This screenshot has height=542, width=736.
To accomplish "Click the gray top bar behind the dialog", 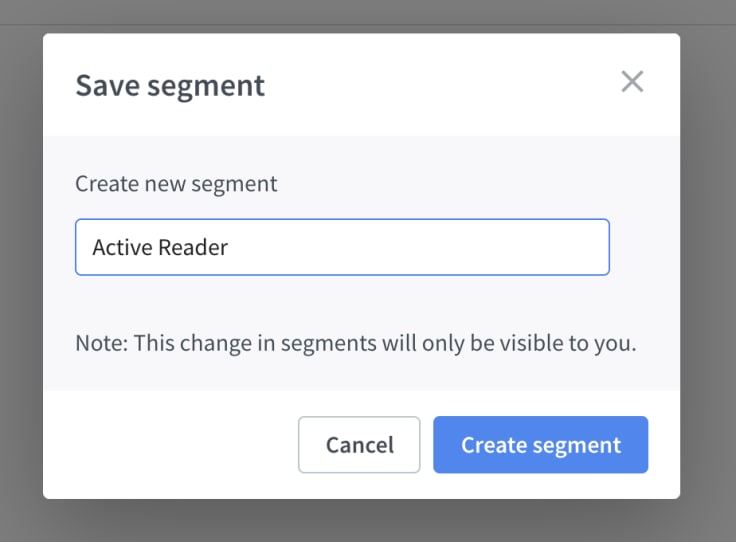I will pos(368,12).
